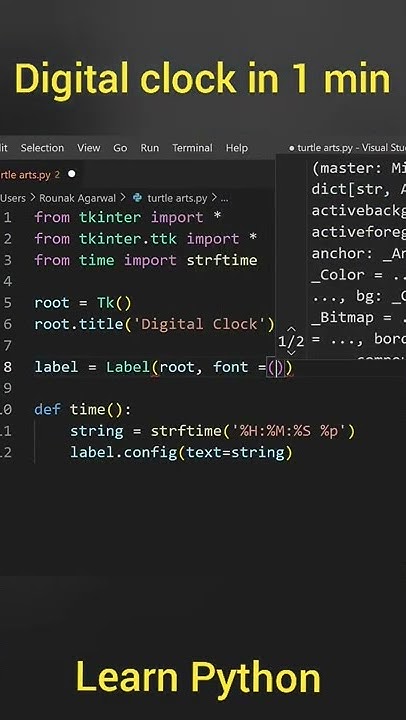The width and height of the screenshot is (406, 720).
Task: Click 'anchor:' in the signature popup
Action: click(x=343, y=253)
